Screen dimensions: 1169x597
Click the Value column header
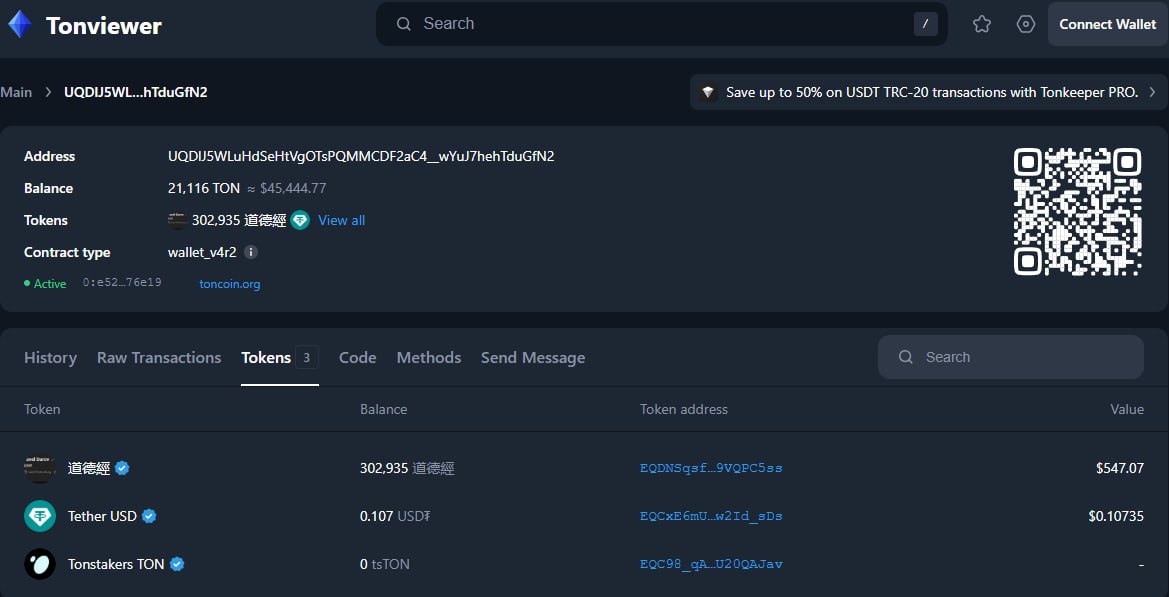[1127, 409]
